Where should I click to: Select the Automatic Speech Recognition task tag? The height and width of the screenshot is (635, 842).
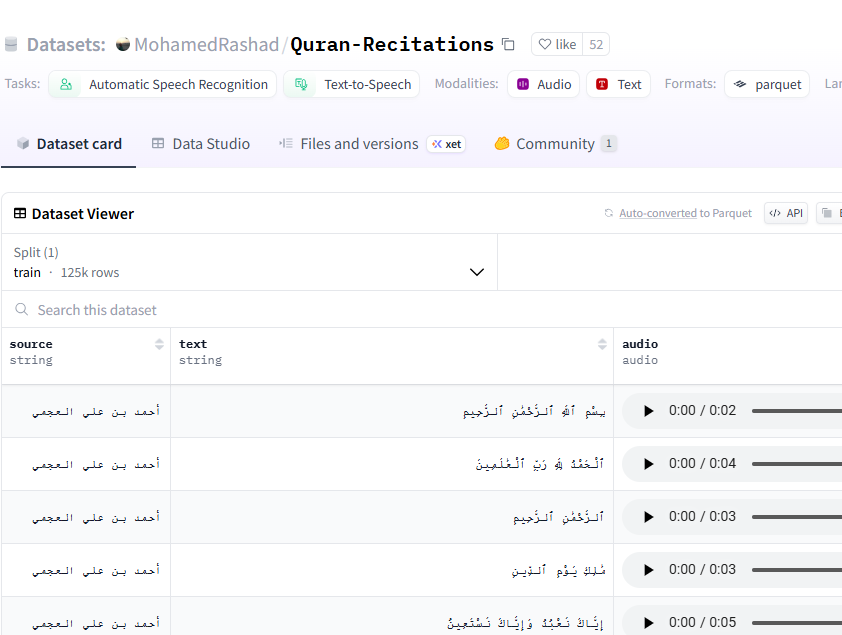(x=165, y=85)
